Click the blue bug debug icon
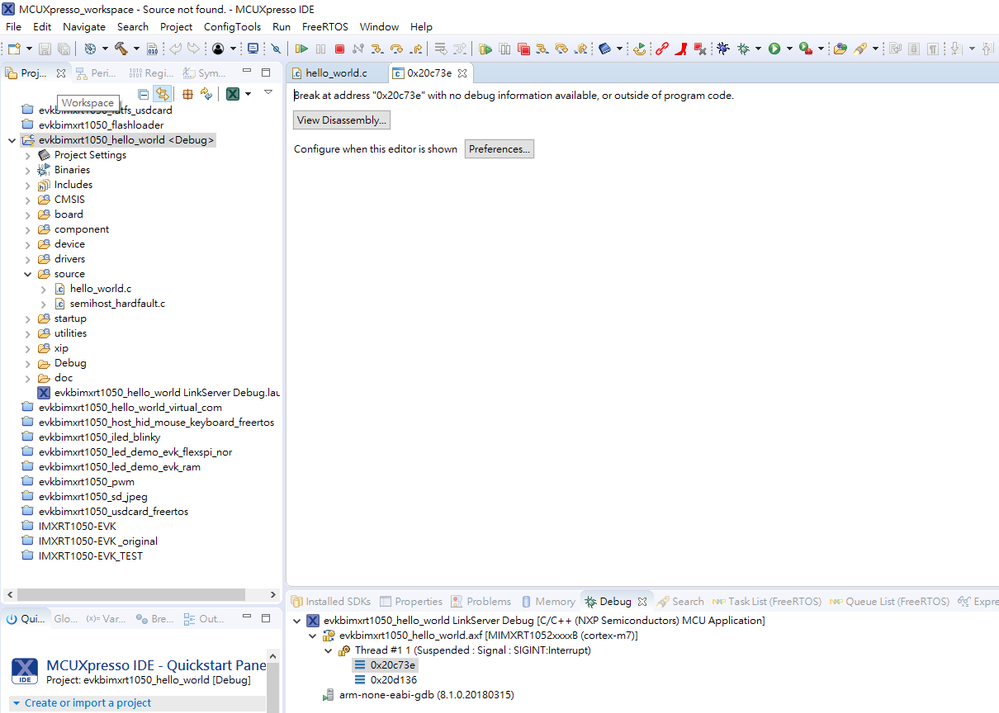Viewport: 999px width, 713px height. point(723,48)
